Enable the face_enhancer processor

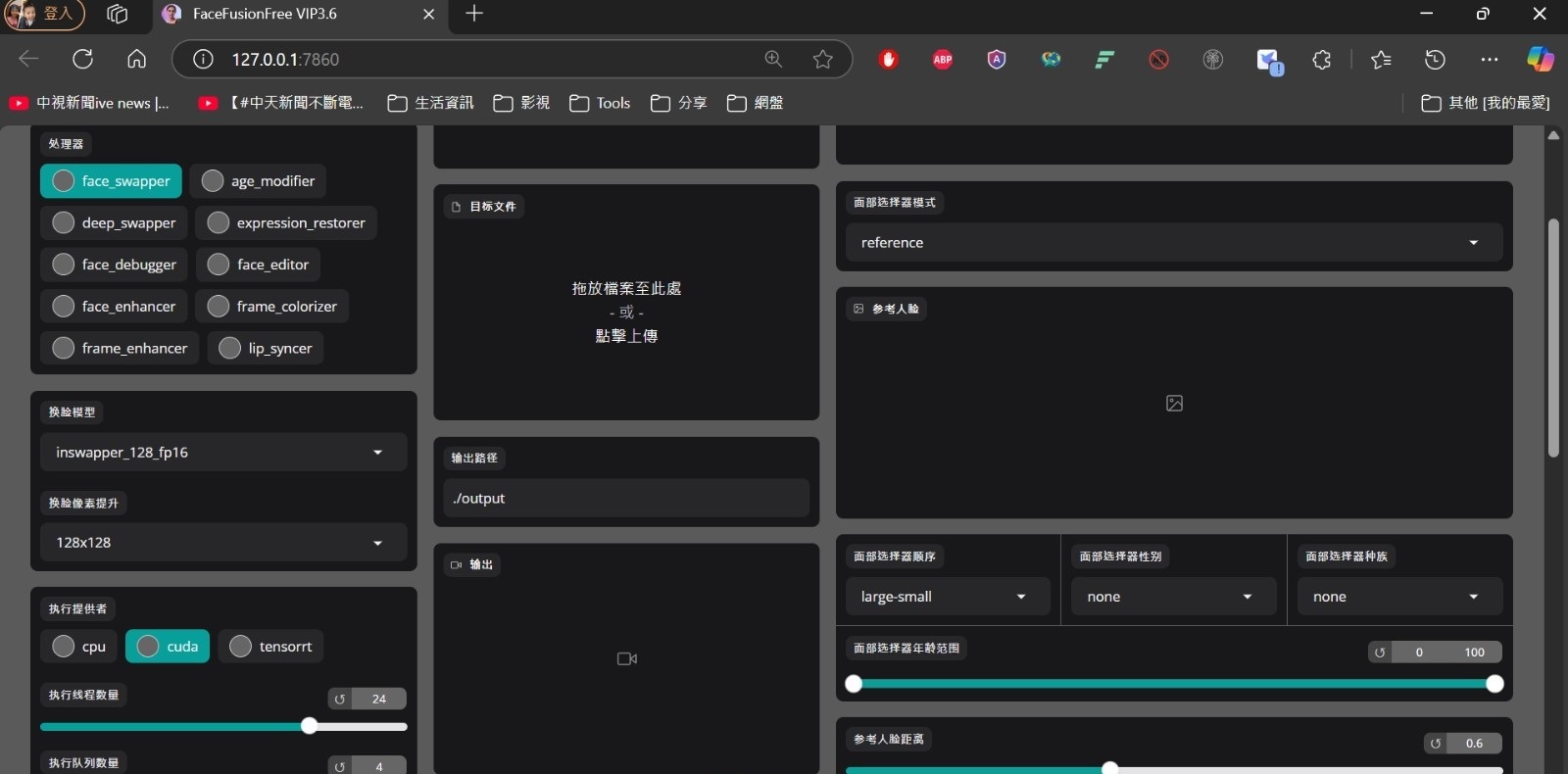pos(65,307)
